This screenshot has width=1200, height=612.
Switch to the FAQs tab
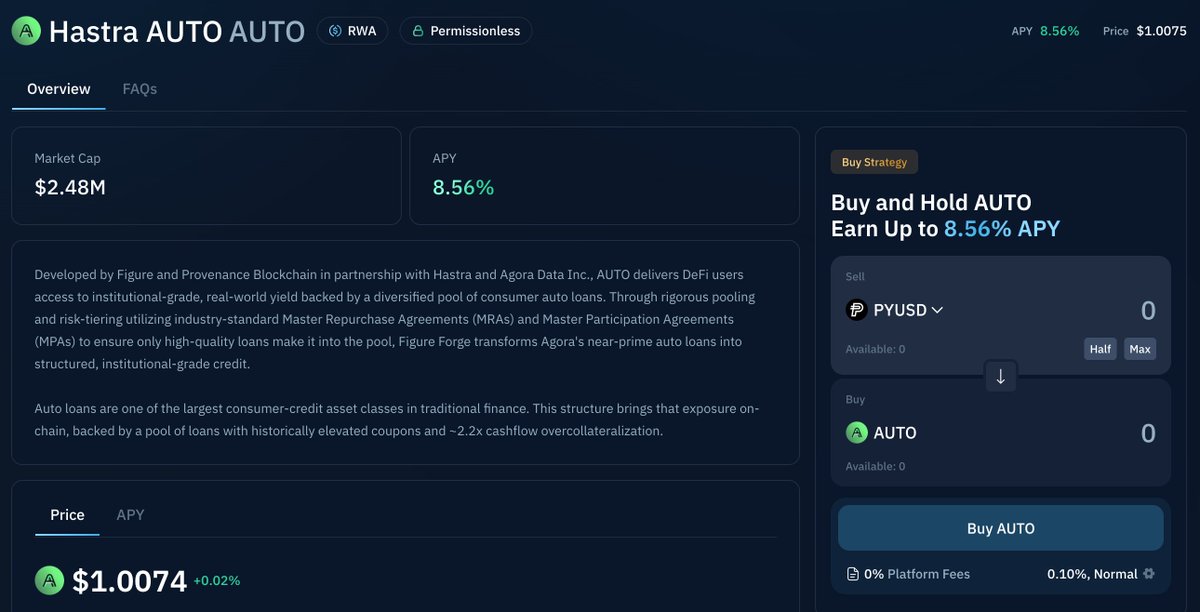click(140, 89)
